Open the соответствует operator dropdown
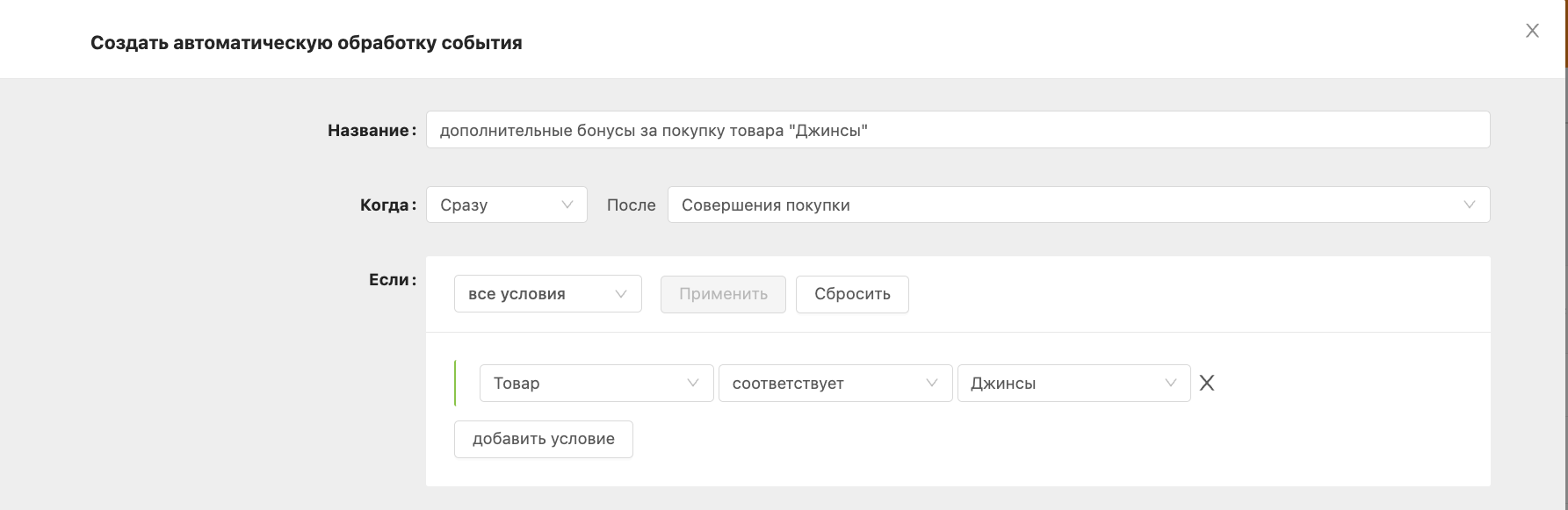The image size is (1568, 510). [835, 384]
